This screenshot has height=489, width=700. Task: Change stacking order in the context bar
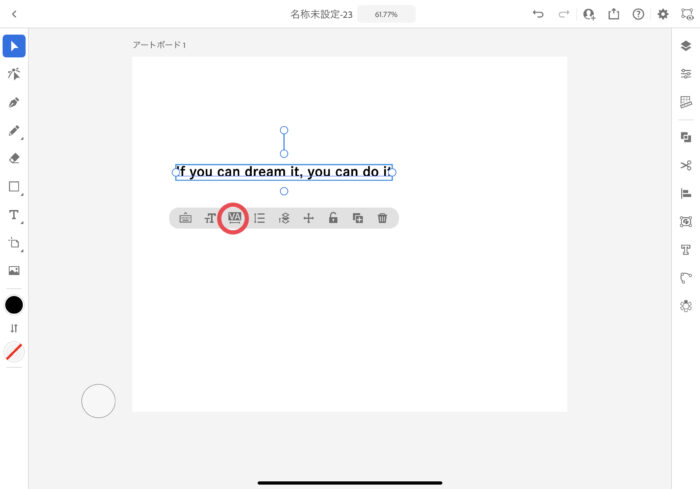[x=284, y=218]
